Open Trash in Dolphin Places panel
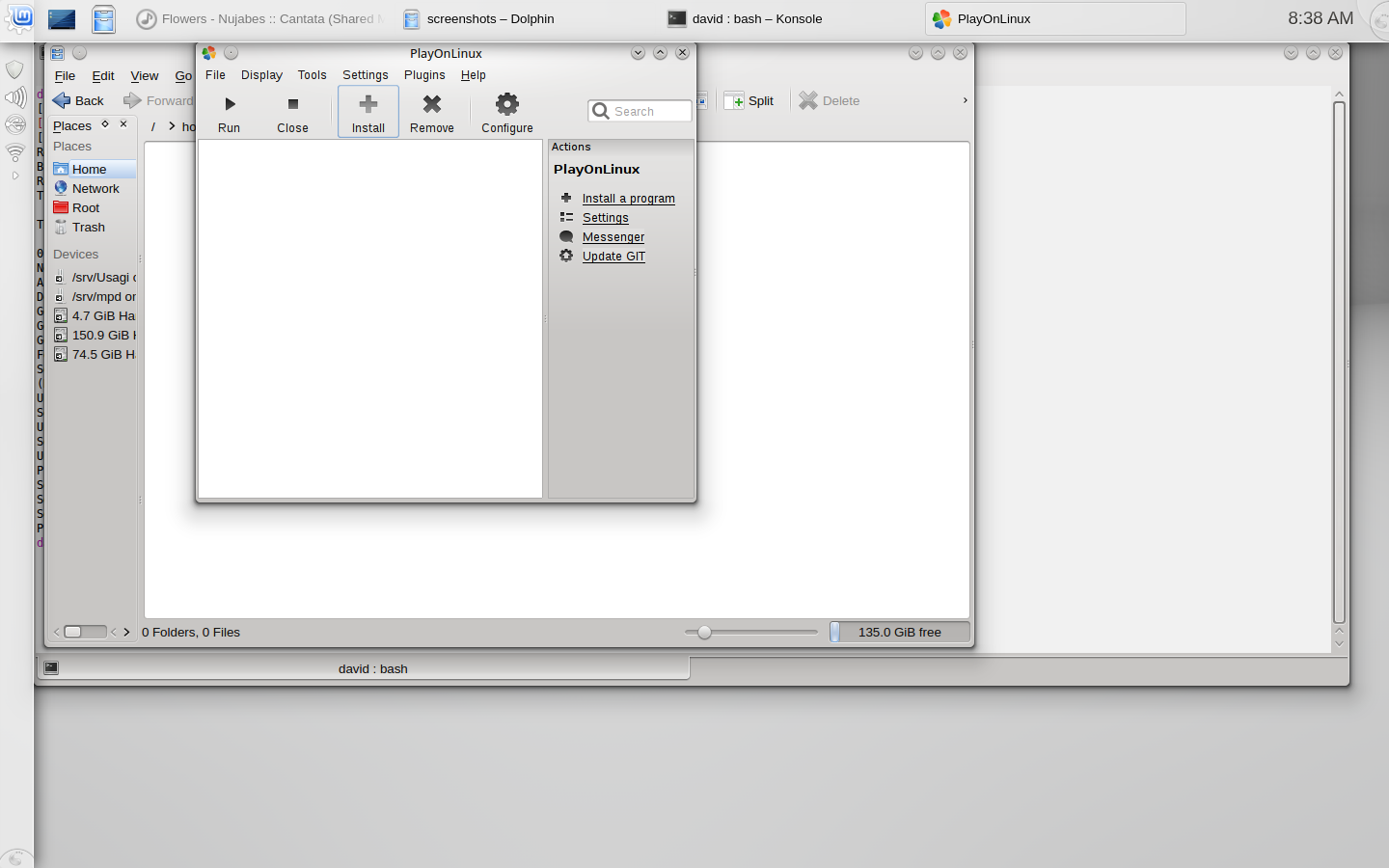 pyautogui.click(x=93, y=227)
